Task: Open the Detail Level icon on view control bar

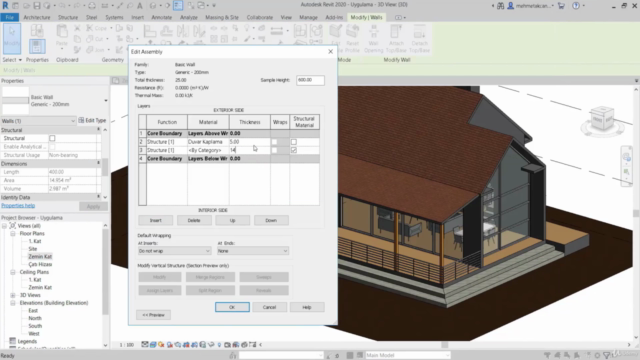Action: click(145, 344)
